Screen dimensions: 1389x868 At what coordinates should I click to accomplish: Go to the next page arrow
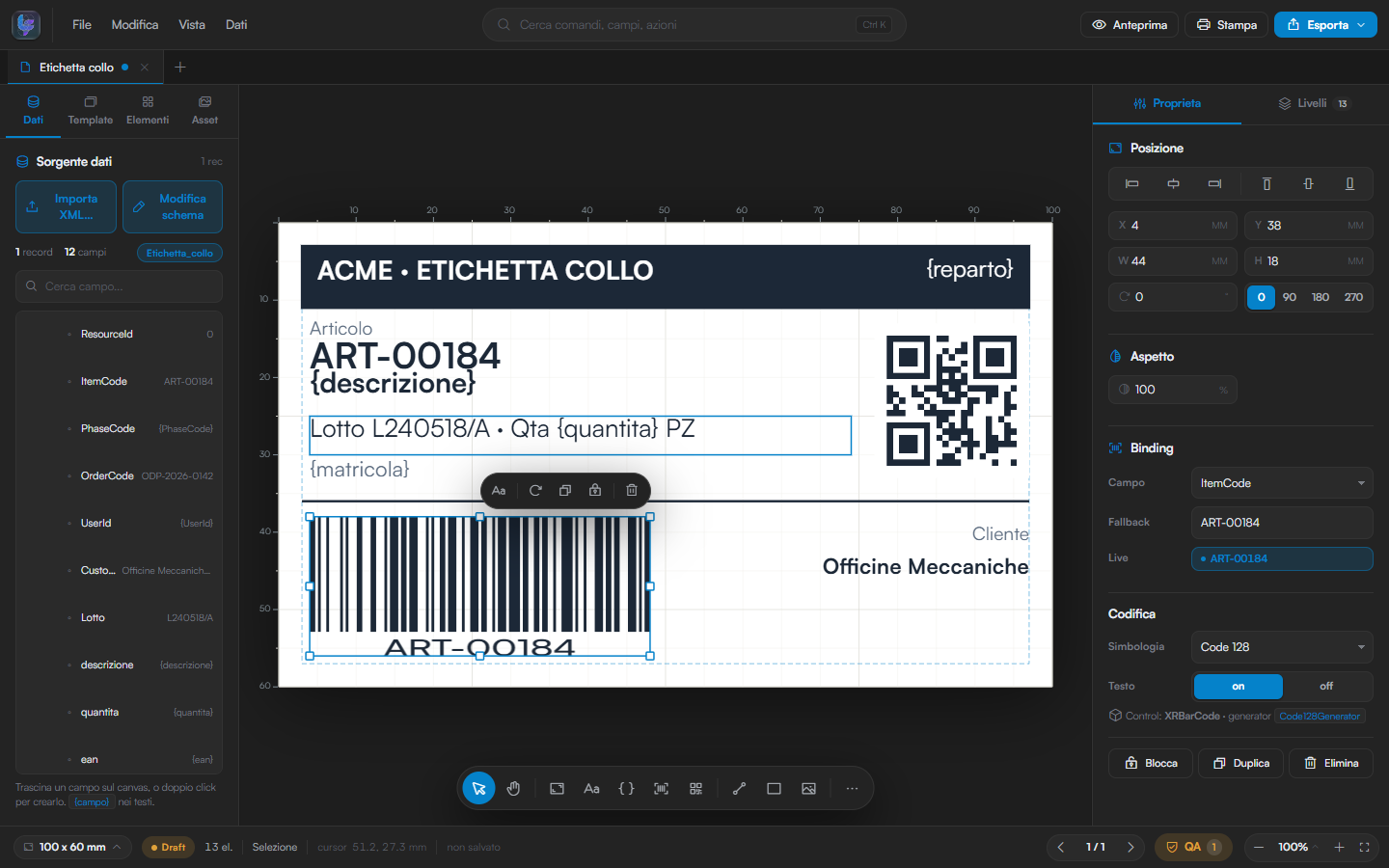point(1130,847)
